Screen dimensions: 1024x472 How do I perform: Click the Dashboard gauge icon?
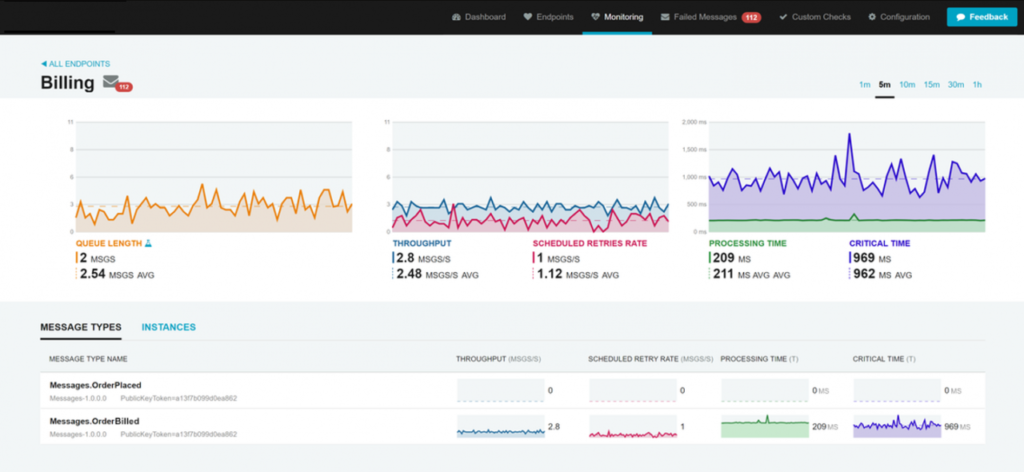[456, 17]
